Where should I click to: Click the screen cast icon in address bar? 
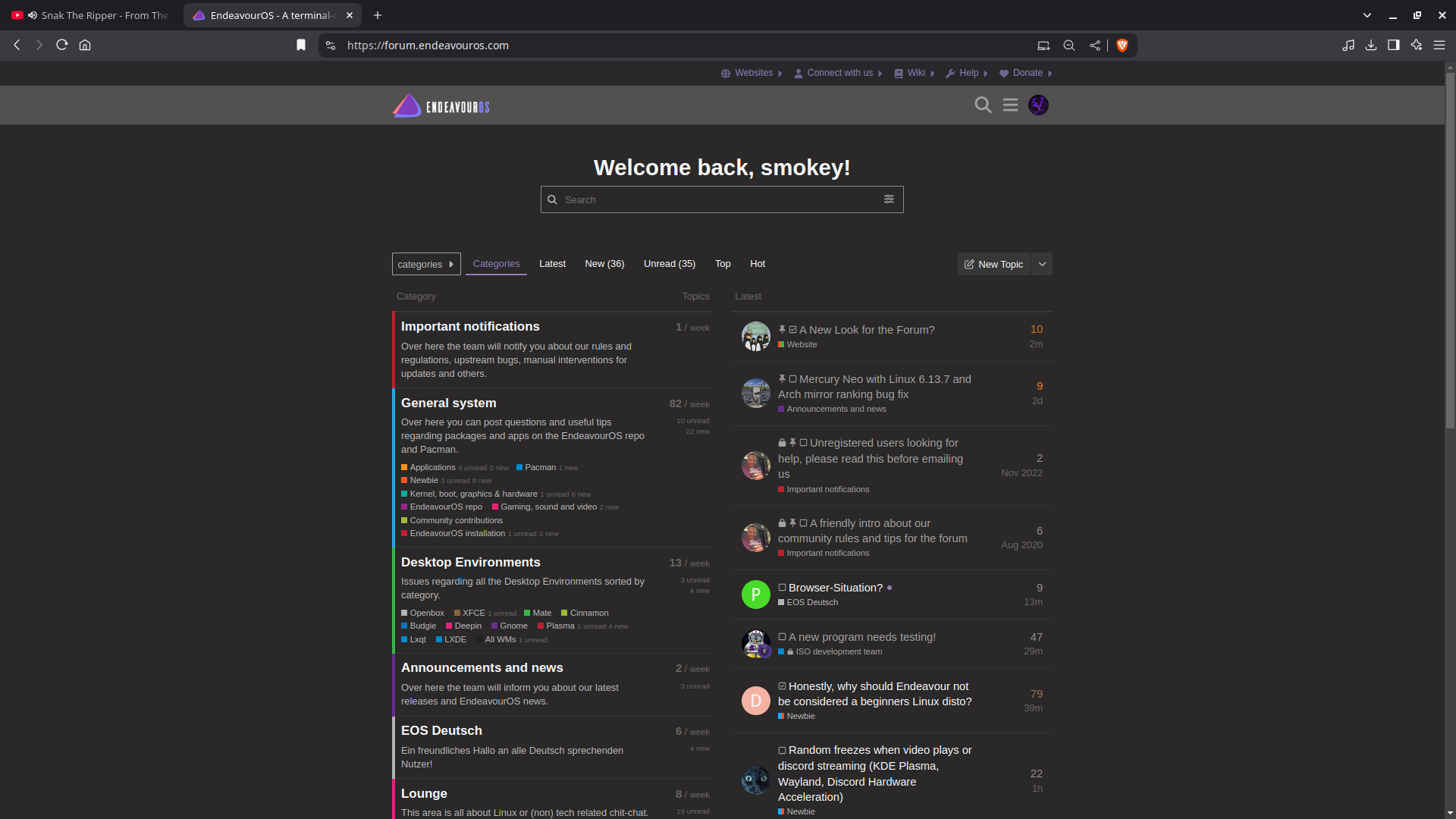coord(1043,45)
